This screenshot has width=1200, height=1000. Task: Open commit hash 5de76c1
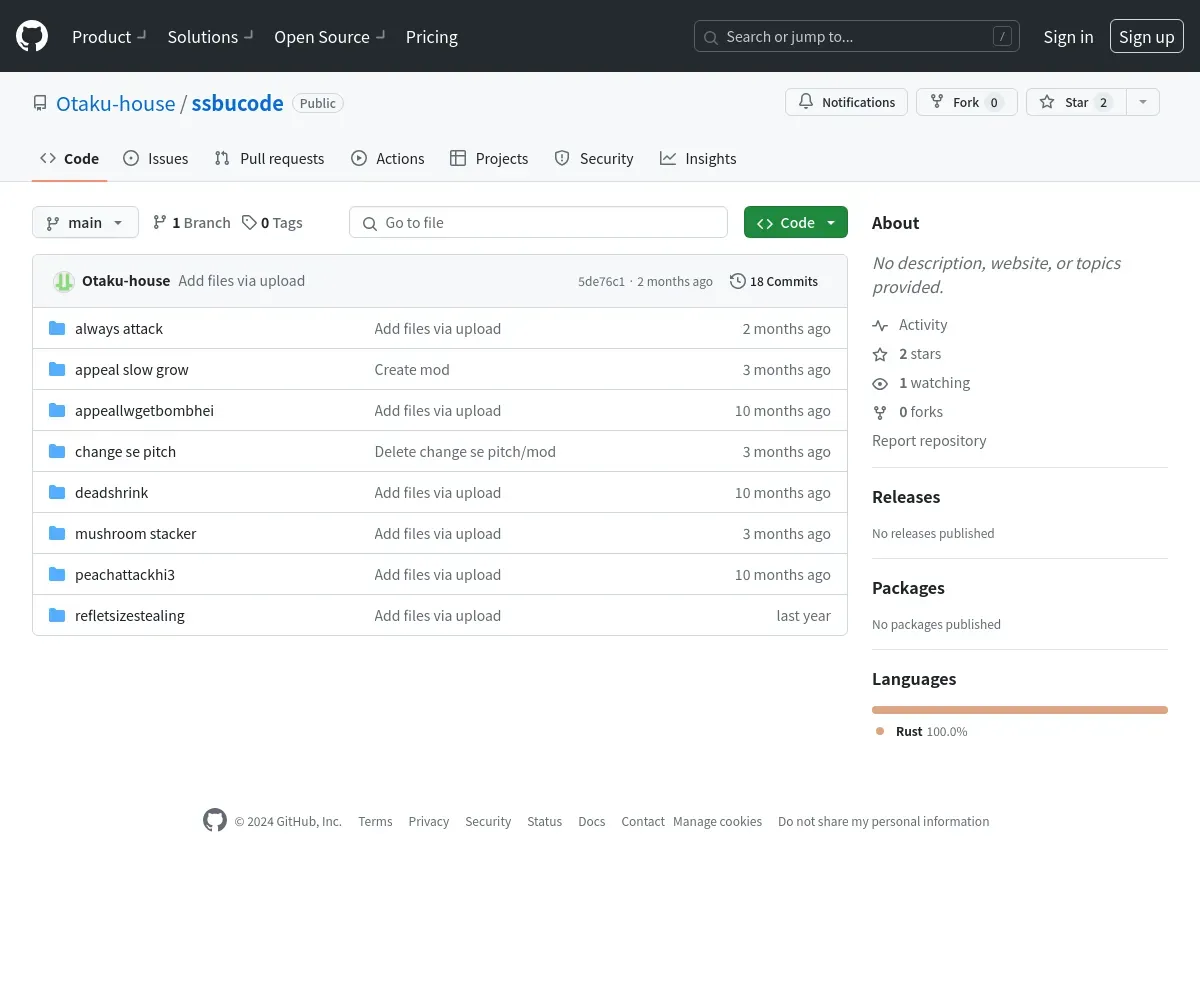click(601, 282)
